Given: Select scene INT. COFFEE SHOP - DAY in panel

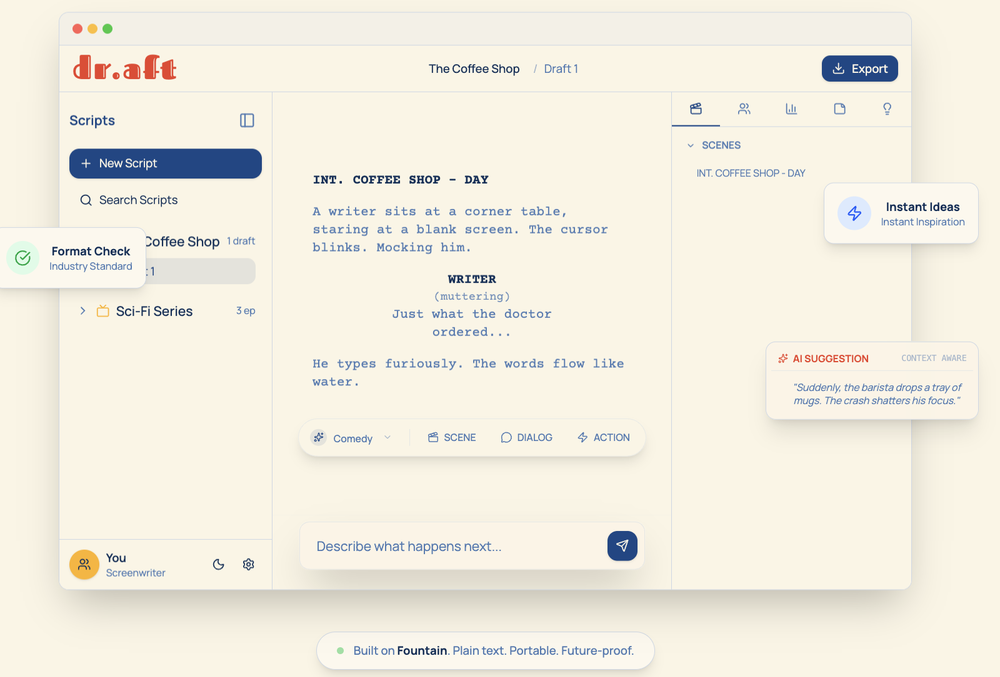Looking at the screenshot, I should click(751, 173).
